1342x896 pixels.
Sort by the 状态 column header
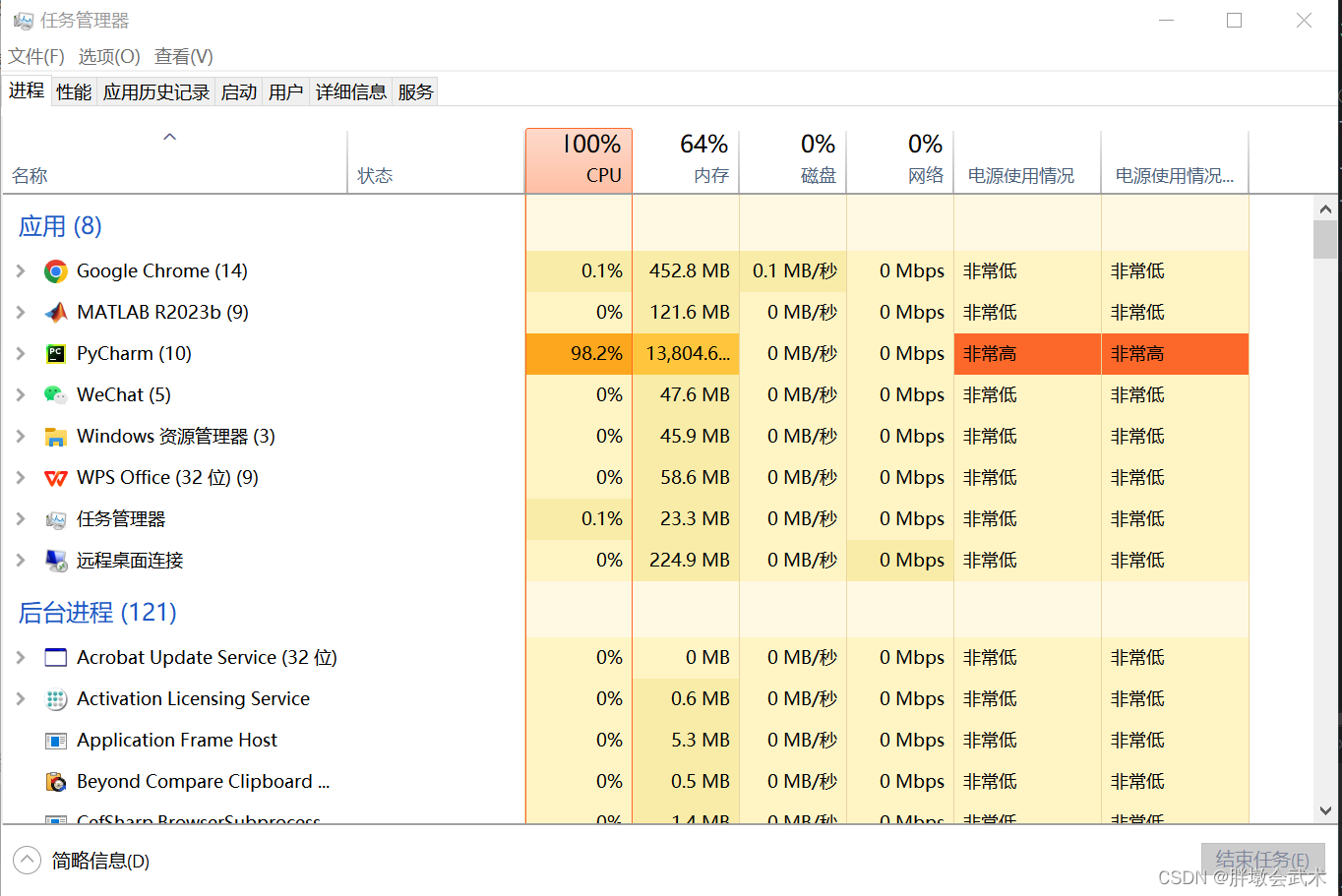(x=436, y=161)
